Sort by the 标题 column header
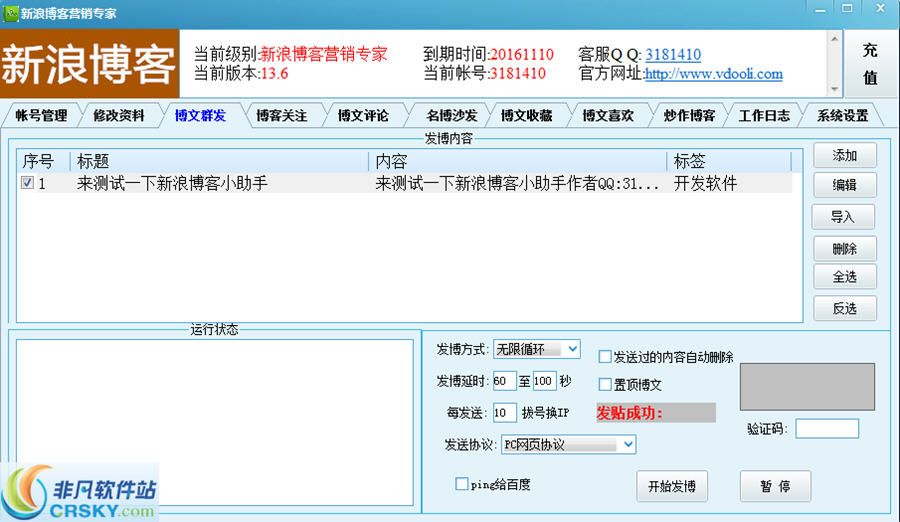The height and width of the screenshot is (522, 900). coord(219,161)
